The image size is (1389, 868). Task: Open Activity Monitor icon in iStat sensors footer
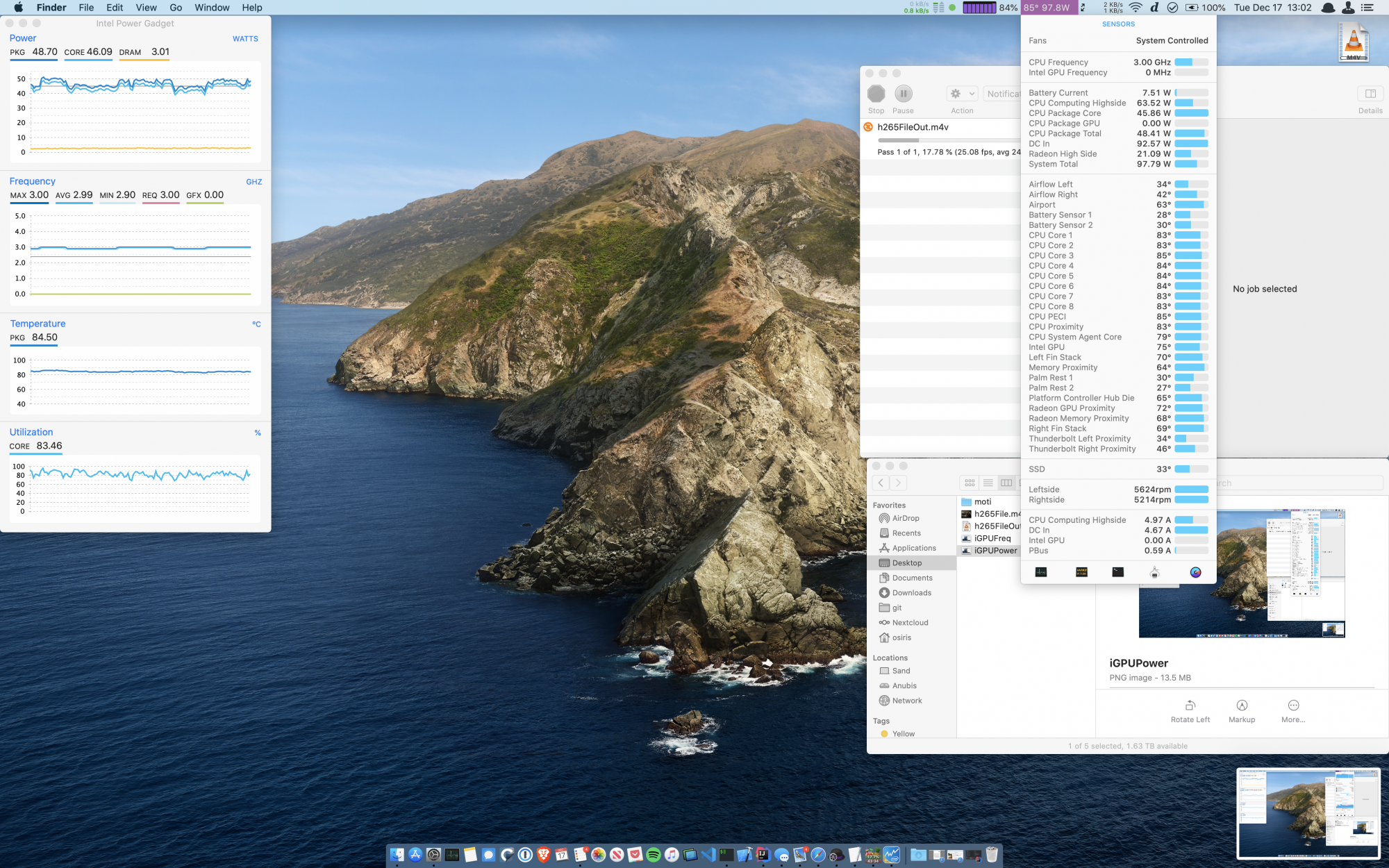1040,572
